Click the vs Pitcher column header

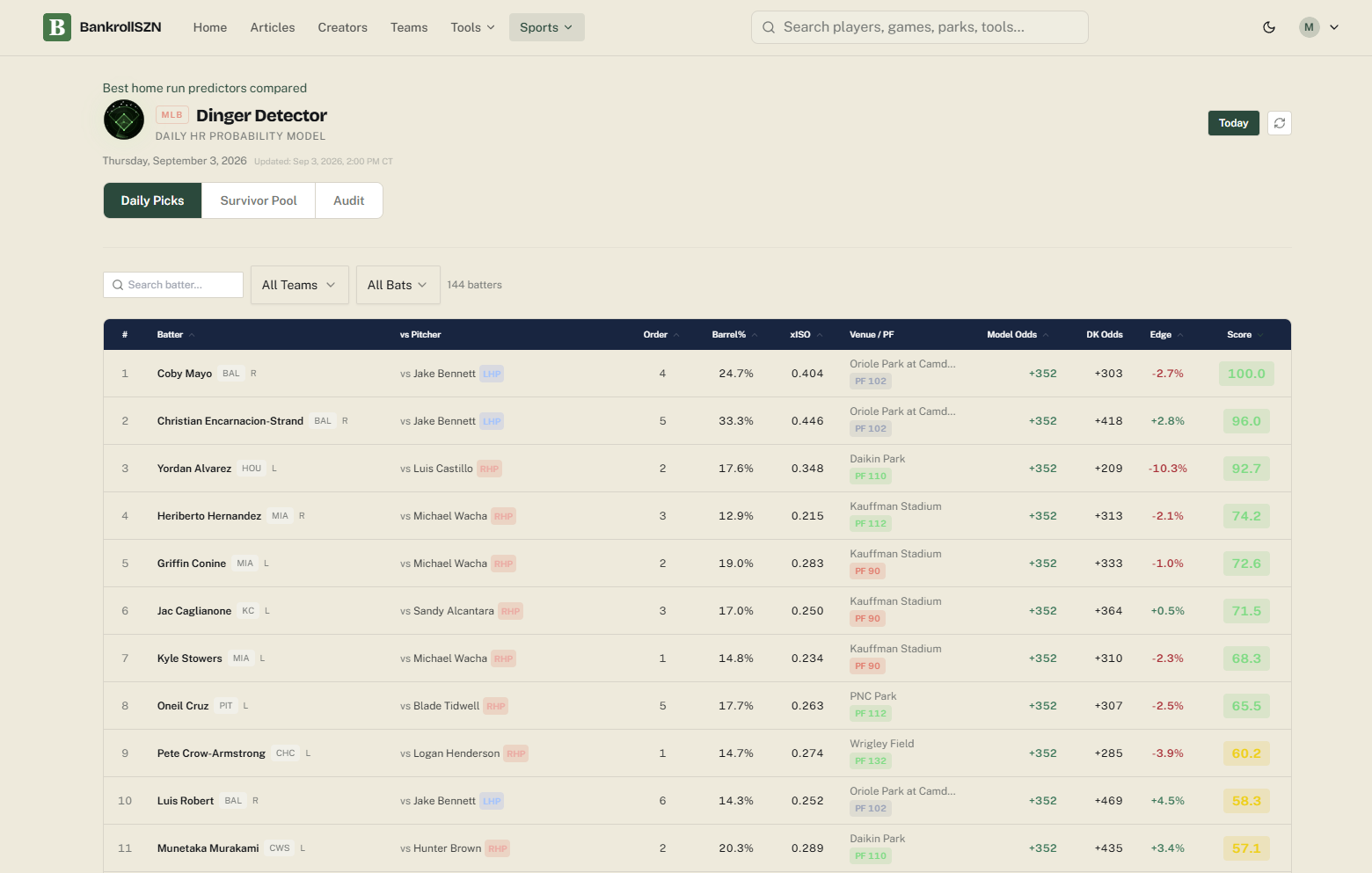[420, 335]
